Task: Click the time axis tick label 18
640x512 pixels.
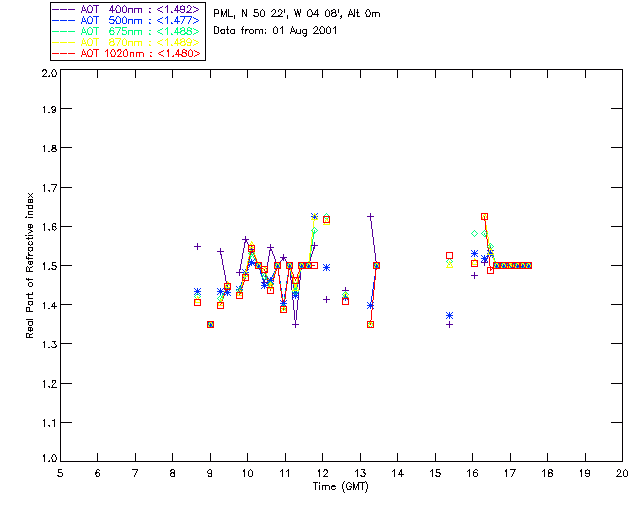Action: coord(547,473)
